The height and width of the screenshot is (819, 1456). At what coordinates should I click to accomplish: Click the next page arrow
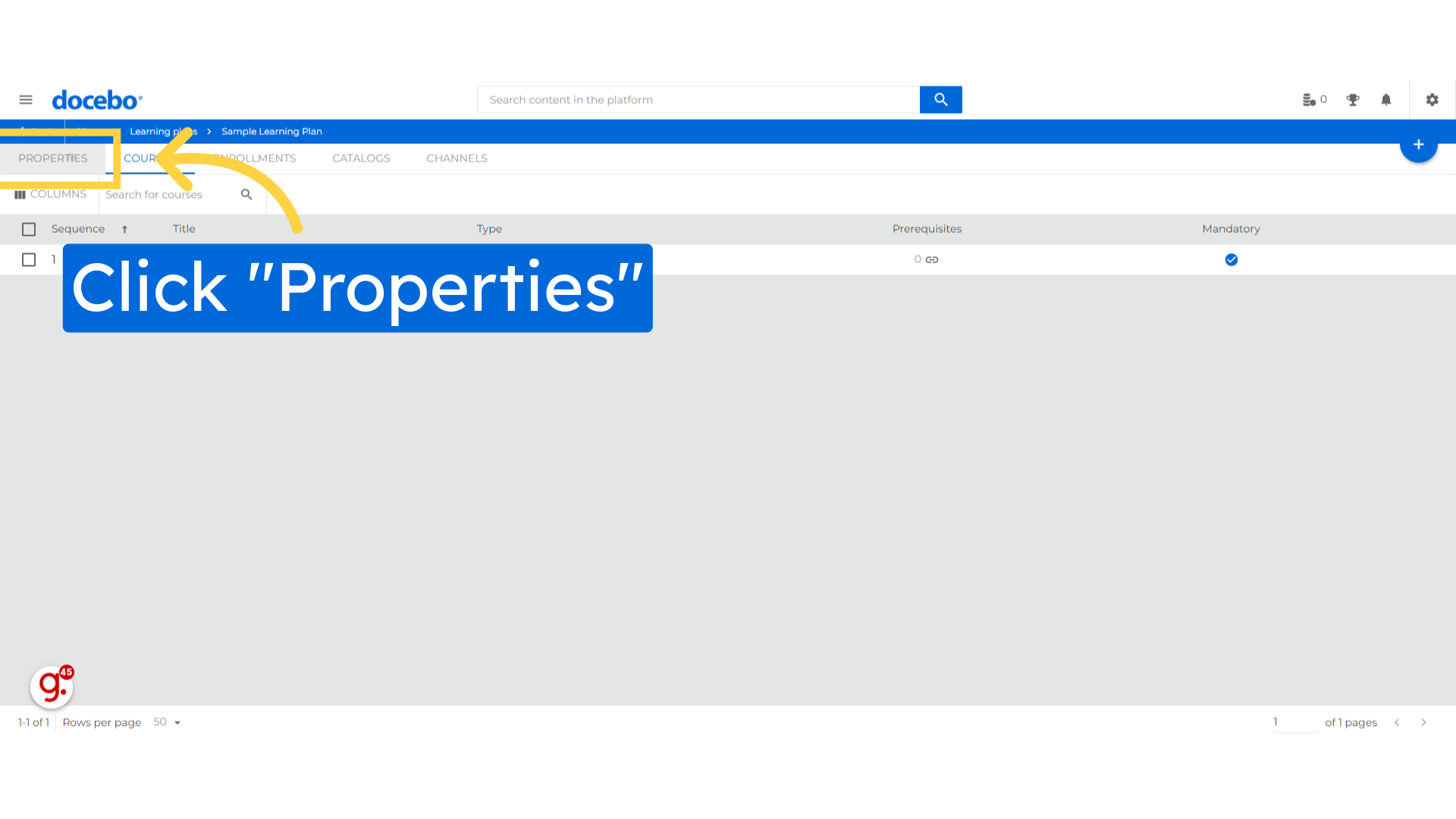tap(1424, 721)
